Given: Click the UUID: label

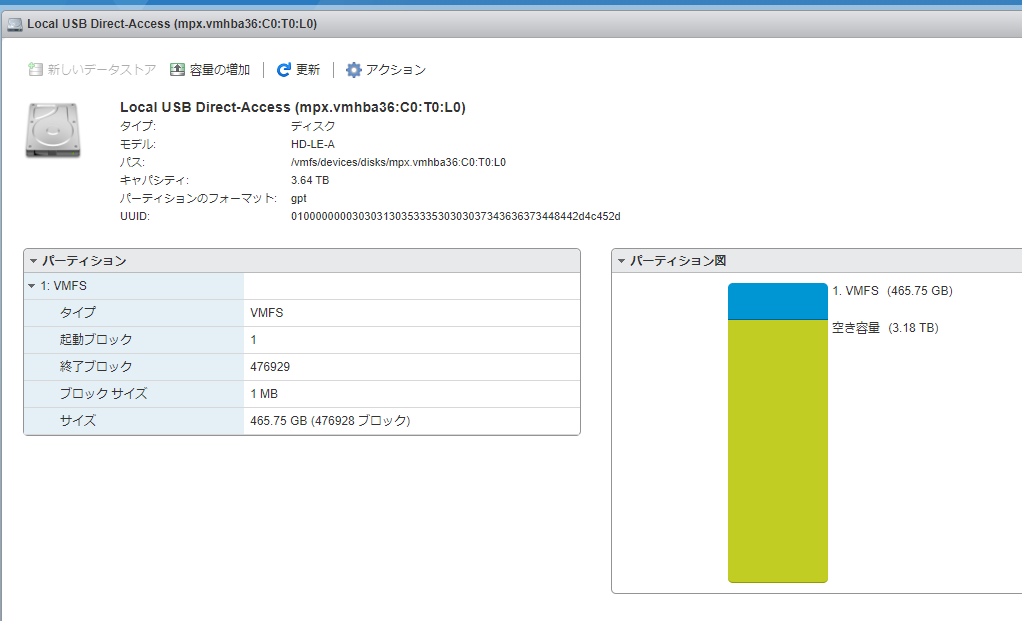Looking at the screenshot, I should pos(135,216).
